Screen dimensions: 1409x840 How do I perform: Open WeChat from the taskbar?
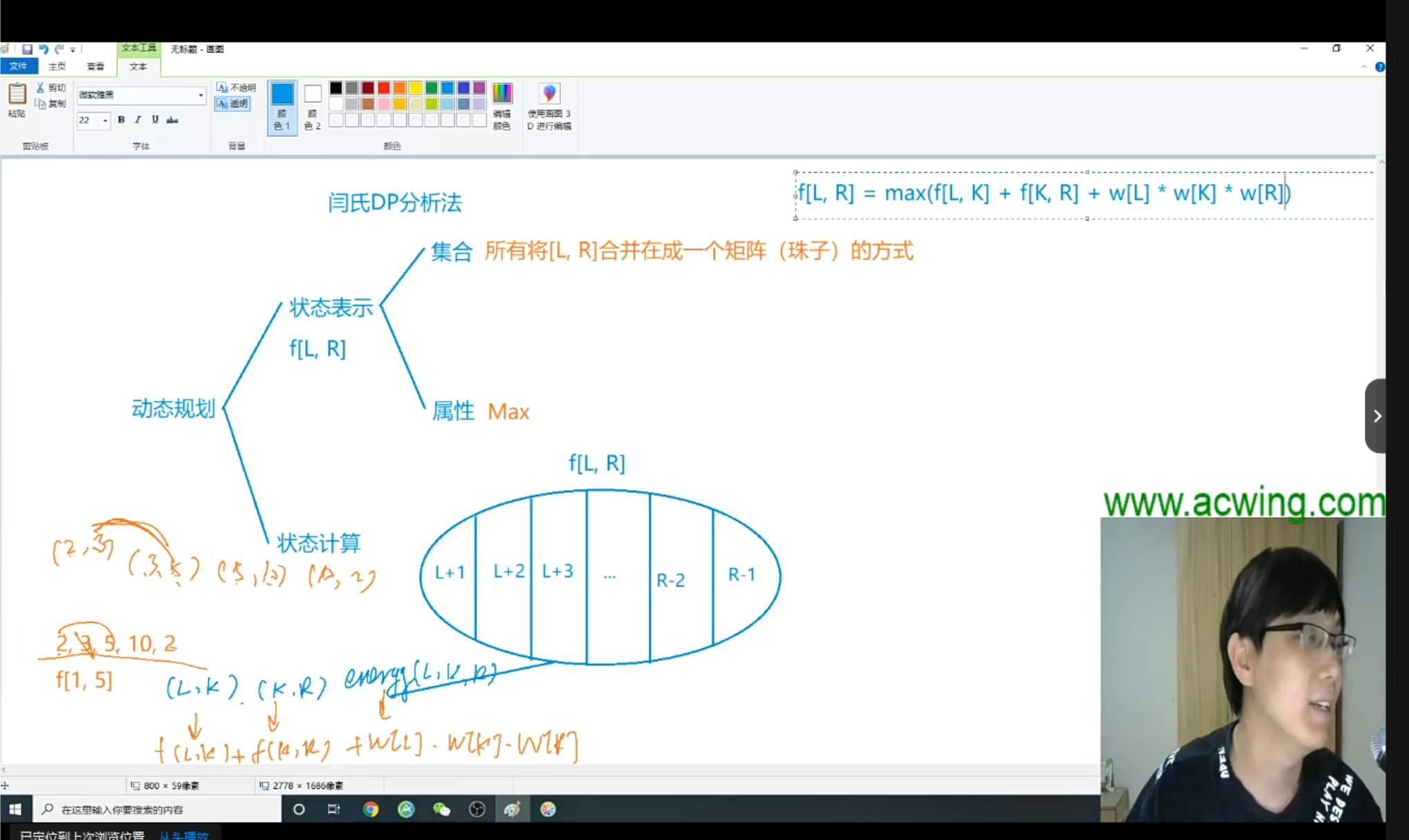(x=441, y=809)
